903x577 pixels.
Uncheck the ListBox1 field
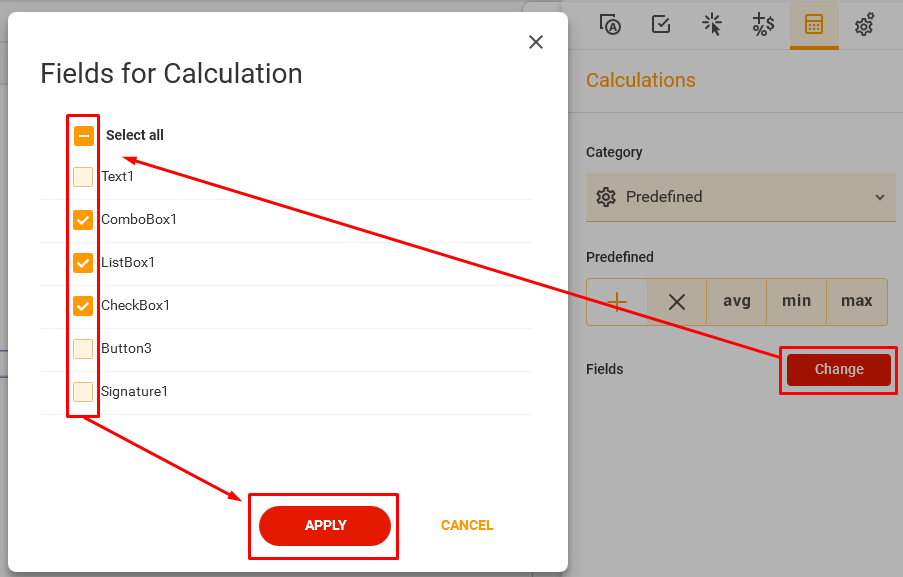83,262
